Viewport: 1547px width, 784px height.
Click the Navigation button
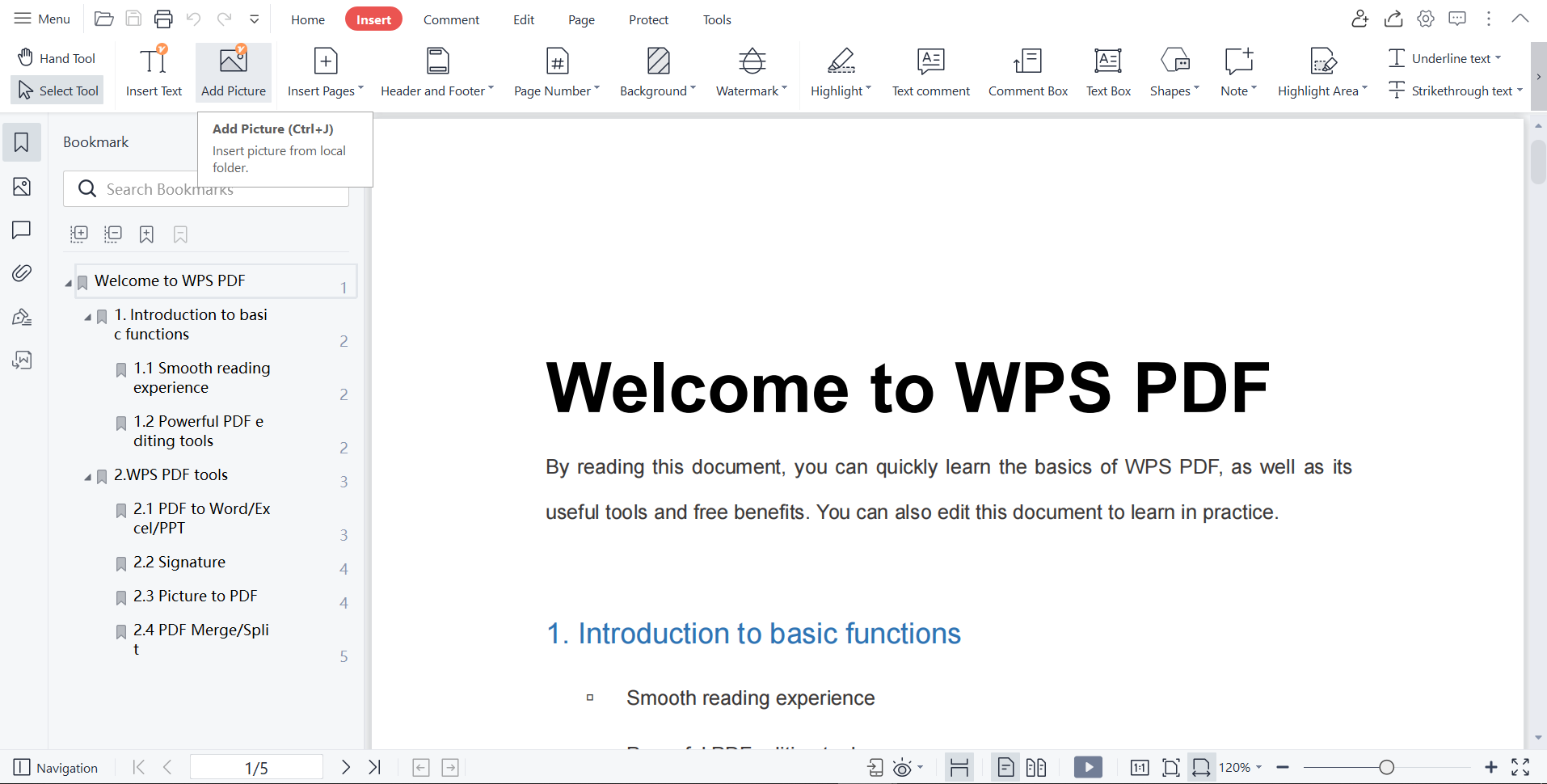(55, 767)
